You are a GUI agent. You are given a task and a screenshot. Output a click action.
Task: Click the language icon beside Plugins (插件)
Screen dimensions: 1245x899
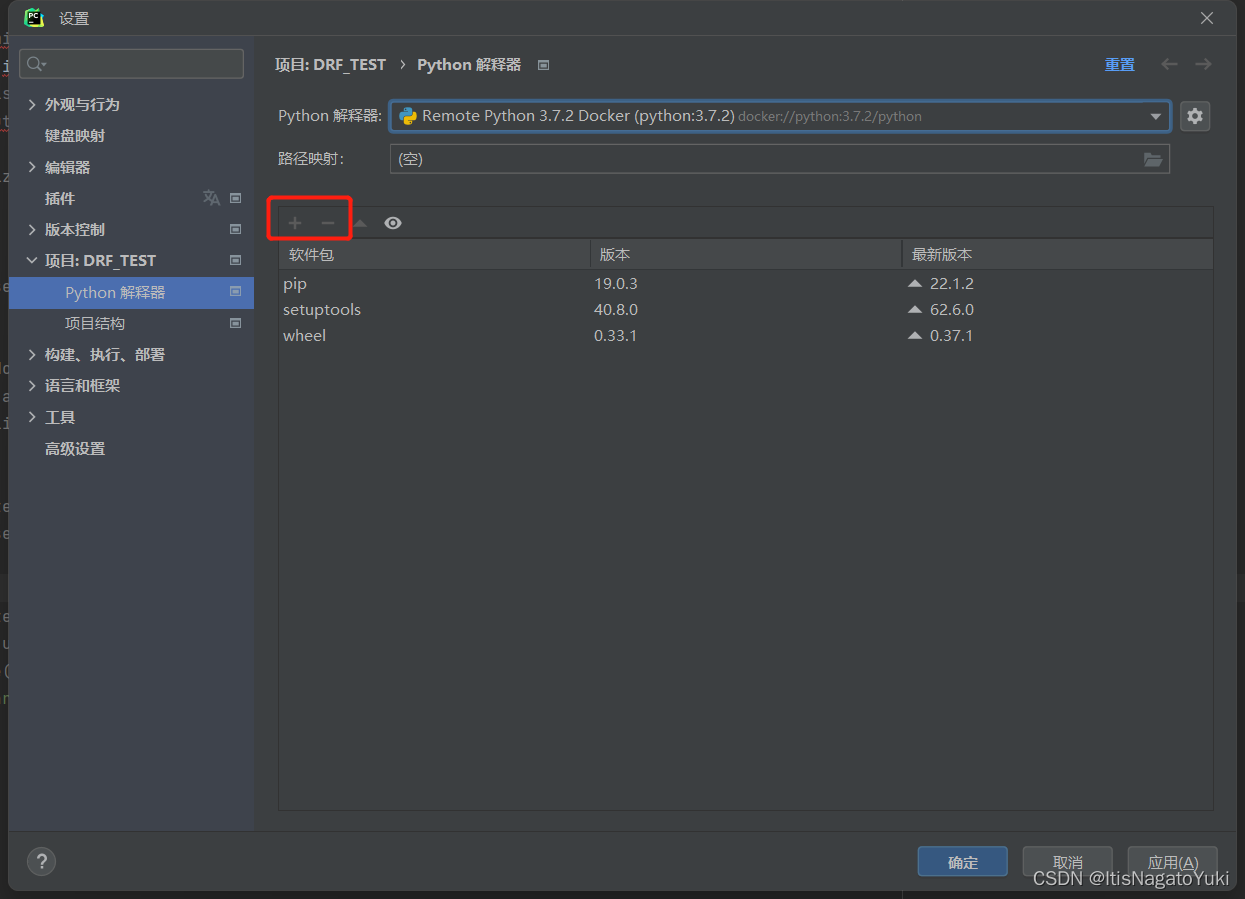click(x=211, y=198)
